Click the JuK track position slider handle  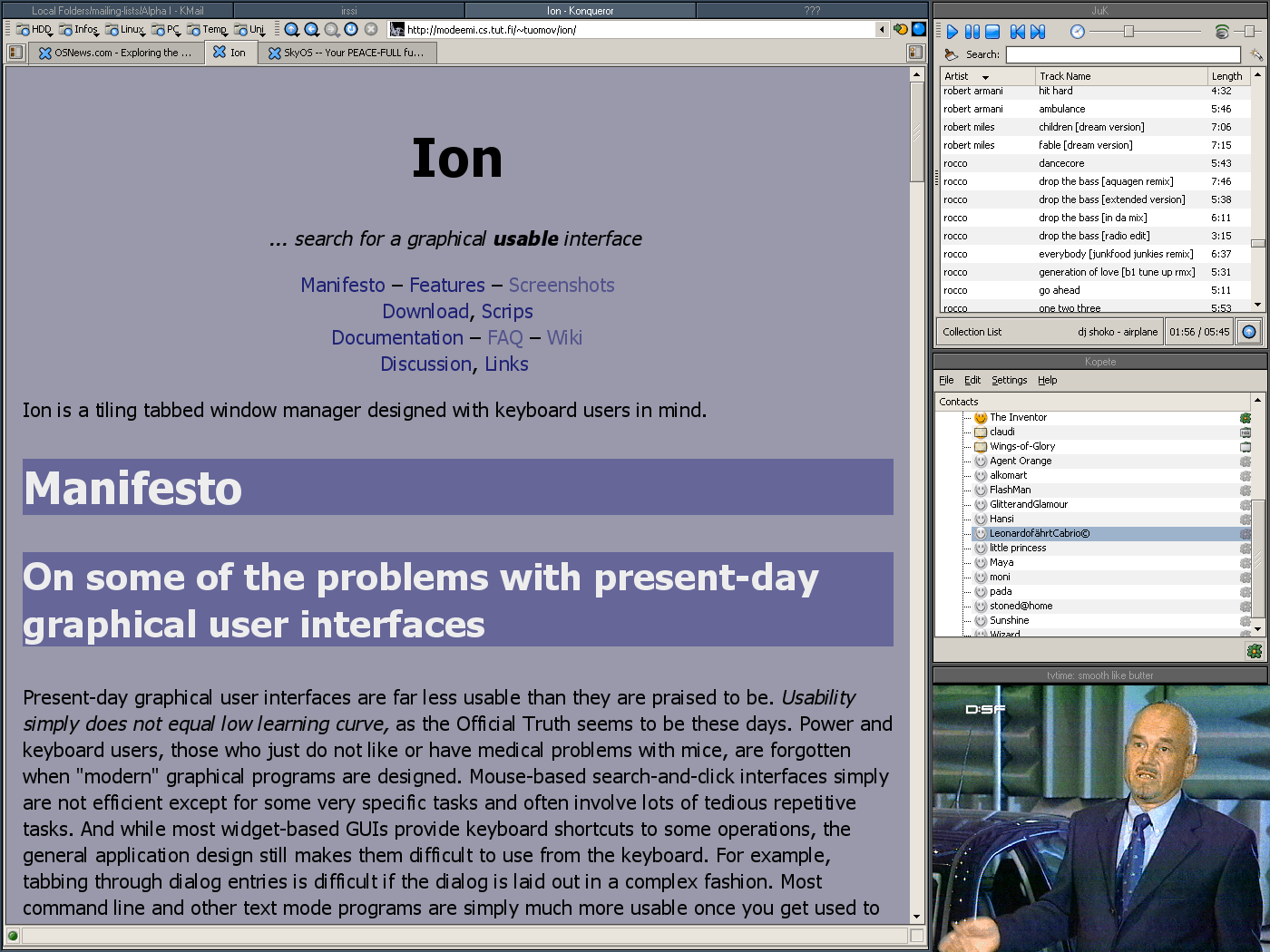pos(1128,32)
